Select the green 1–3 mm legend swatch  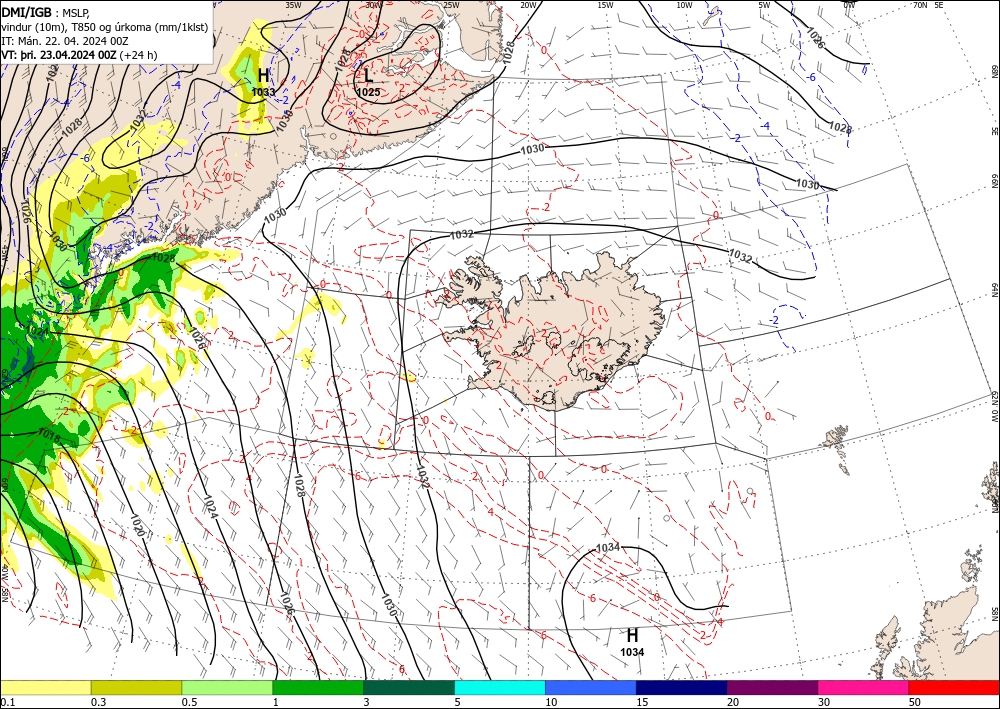click(x=318, y=687)
